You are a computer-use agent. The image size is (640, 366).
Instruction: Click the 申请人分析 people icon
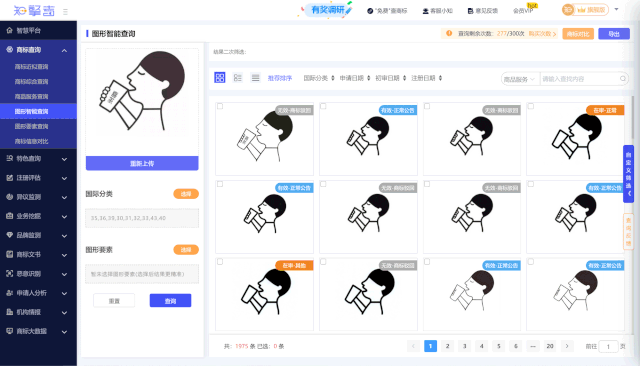pos(9,293)
